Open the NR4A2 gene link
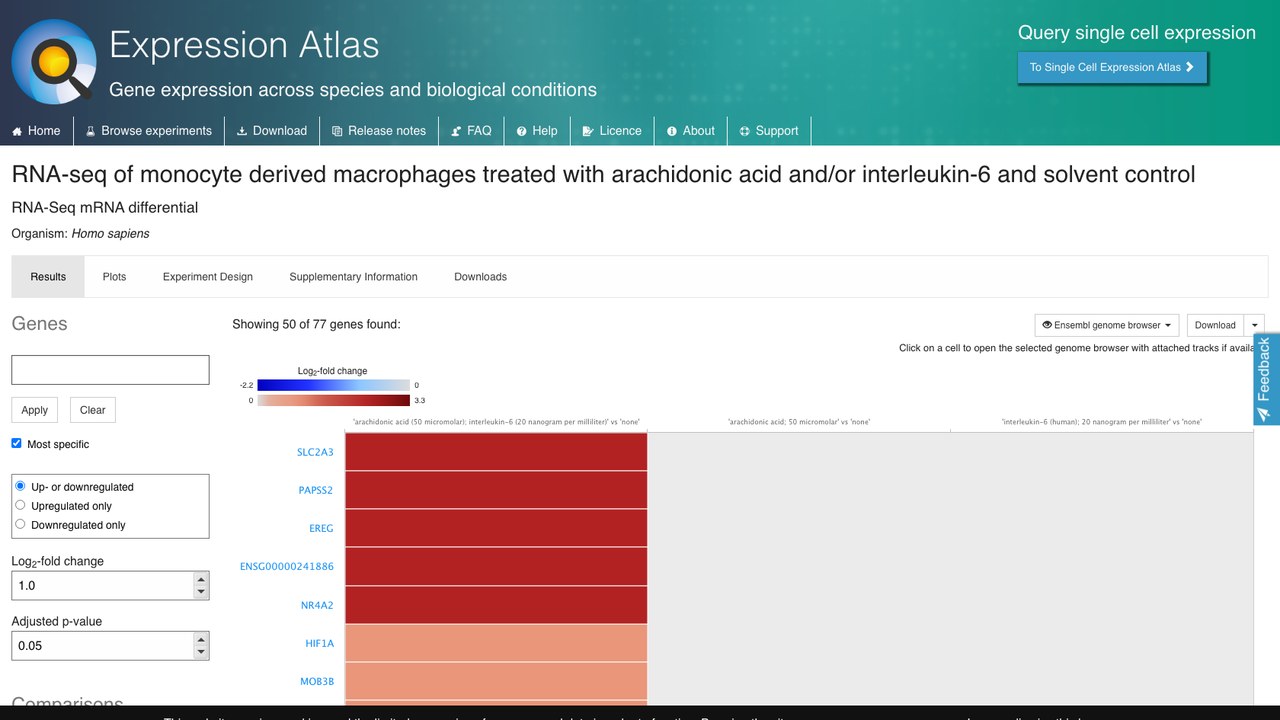The height and width of the screenshot is (720, 1280). pyautogui.click(x=317, y=605)
